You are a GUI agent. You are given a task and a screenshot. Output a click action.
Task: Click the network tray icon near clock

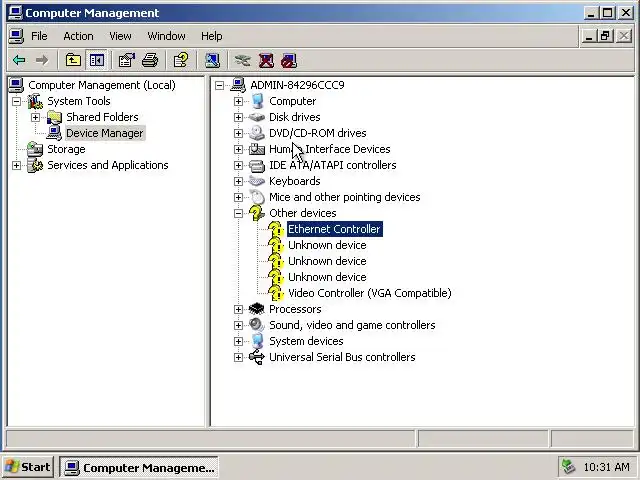pyautogui.click(x=568, y=467)
